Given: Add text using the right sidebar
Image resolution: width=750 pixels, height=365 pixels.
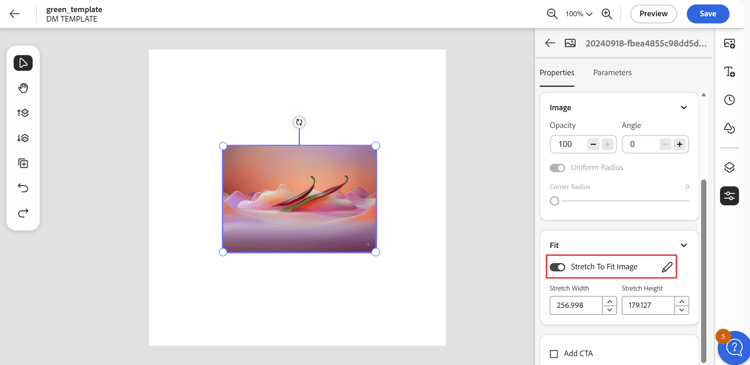Looking at the screenshot, I should [x=729, y=72].
